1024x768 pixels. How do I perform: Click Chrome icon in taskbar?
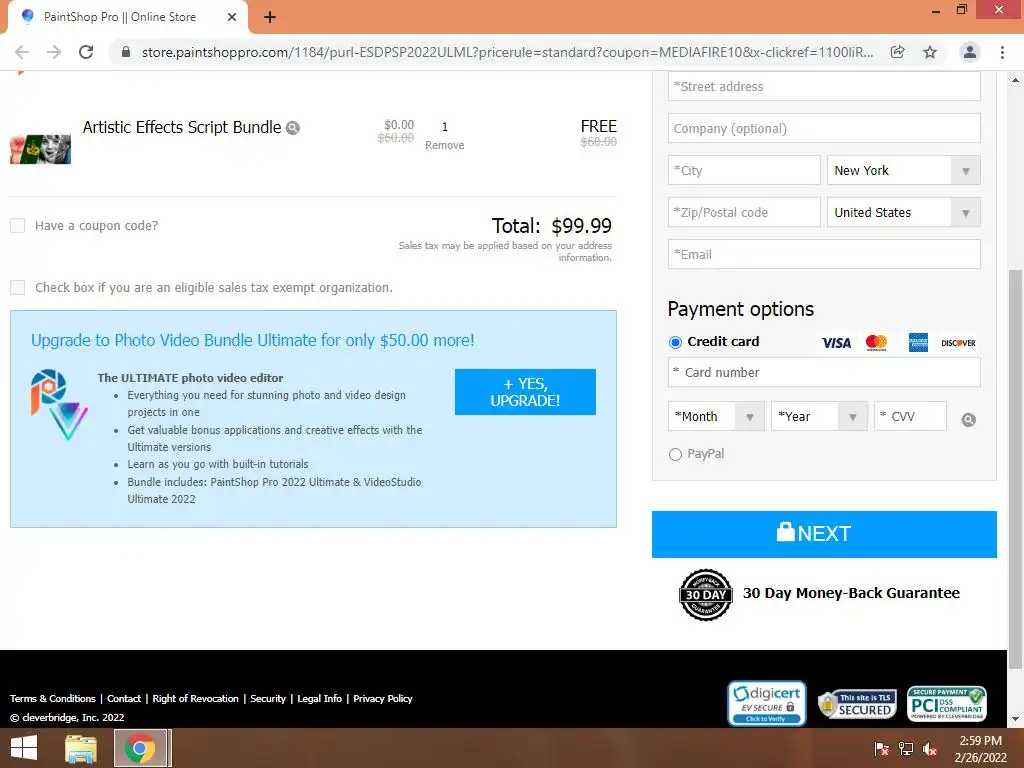point(140,748)
